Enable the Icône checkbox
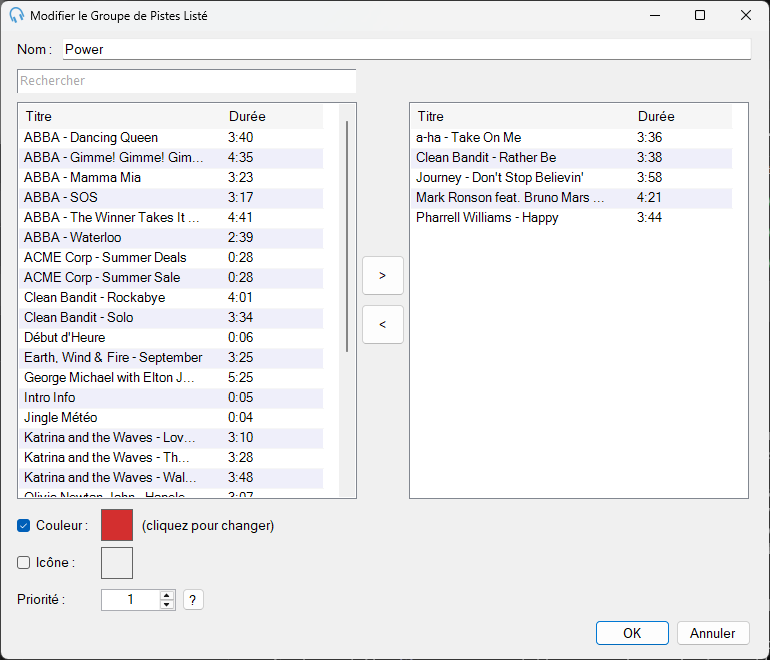770x660 pixels. pos(24,562)
